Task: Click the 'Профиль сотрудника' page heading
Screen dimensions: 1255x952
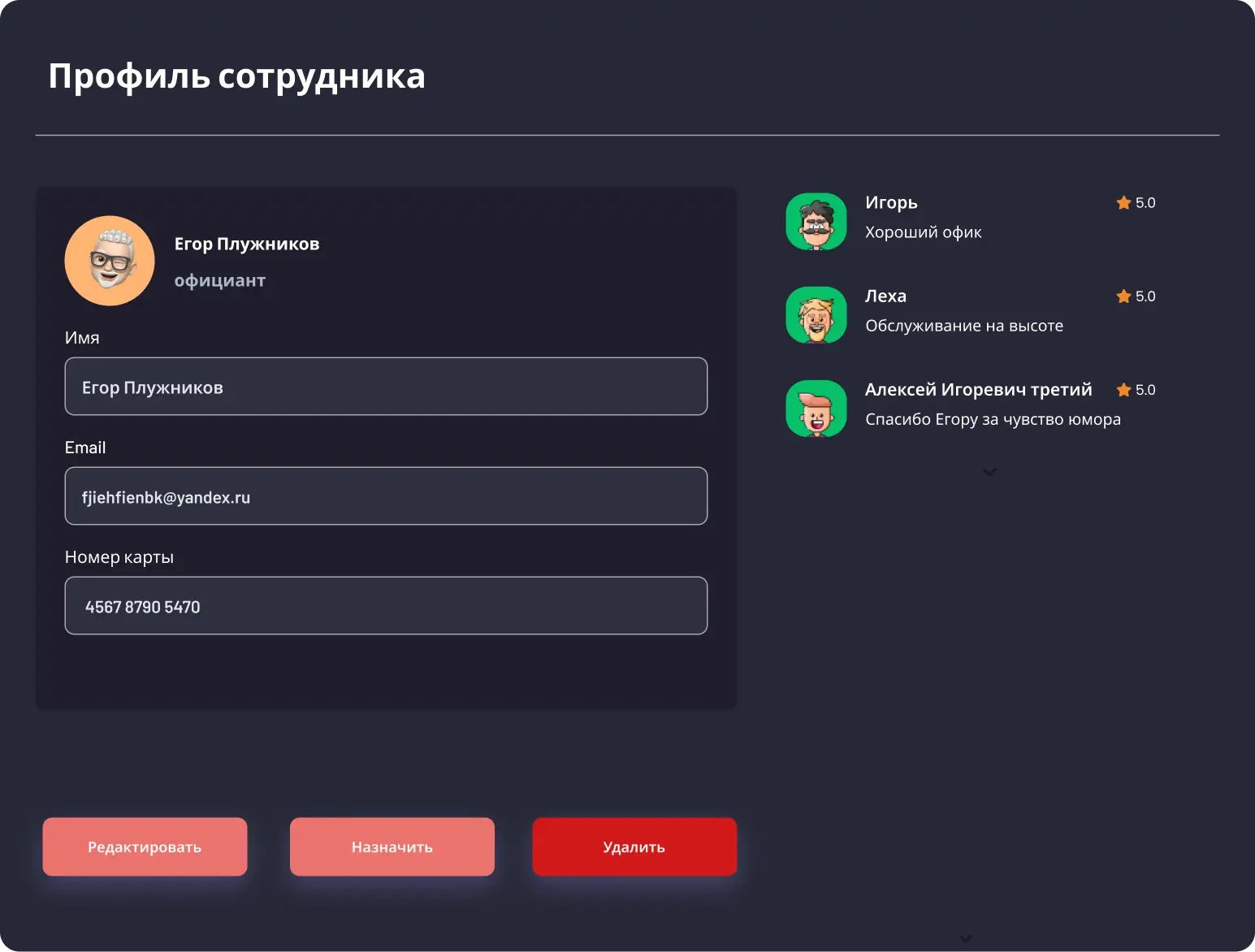Action: [236, 76]
